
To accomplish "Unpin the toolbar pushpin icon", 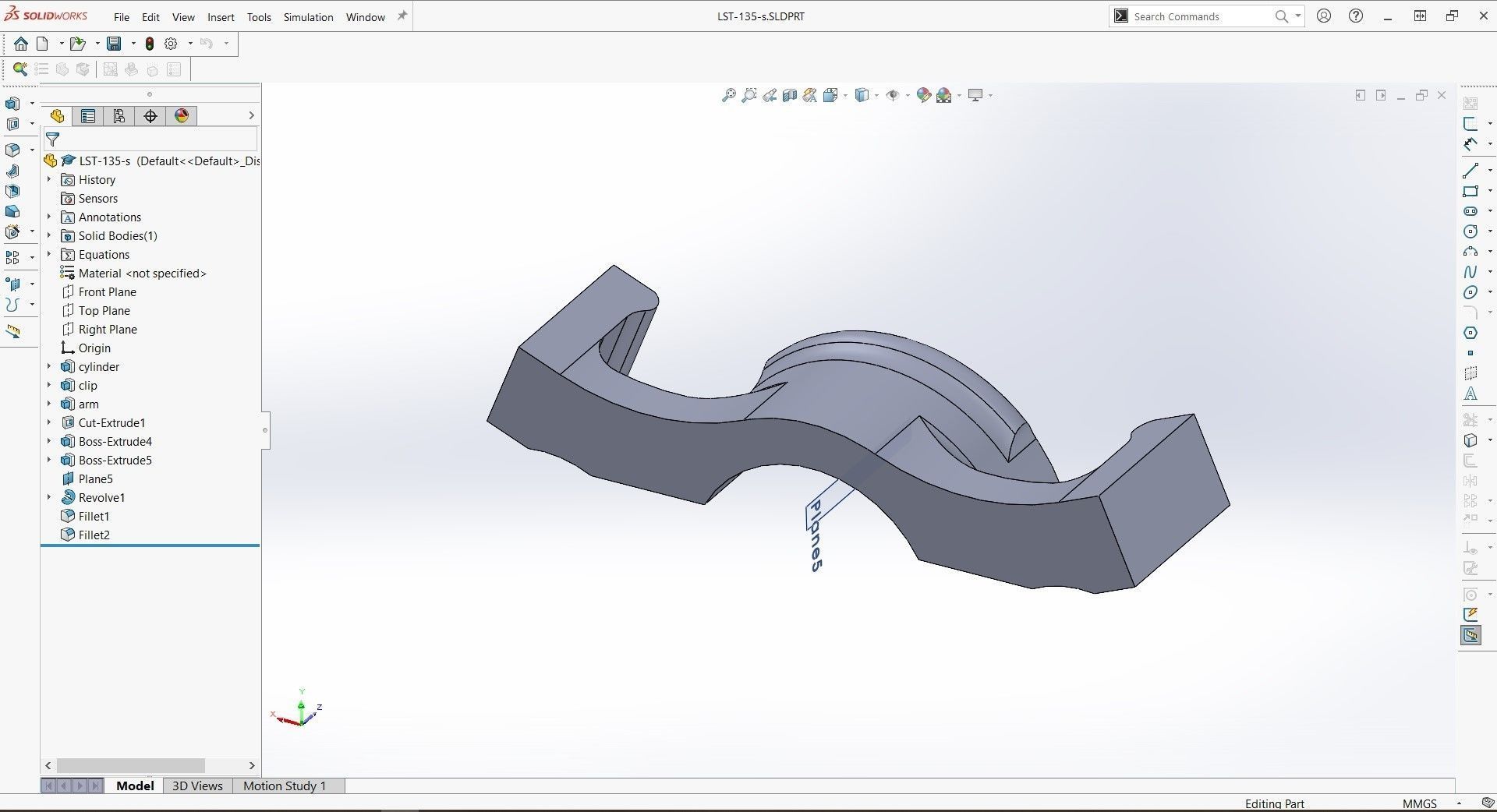I will point(402,16).
